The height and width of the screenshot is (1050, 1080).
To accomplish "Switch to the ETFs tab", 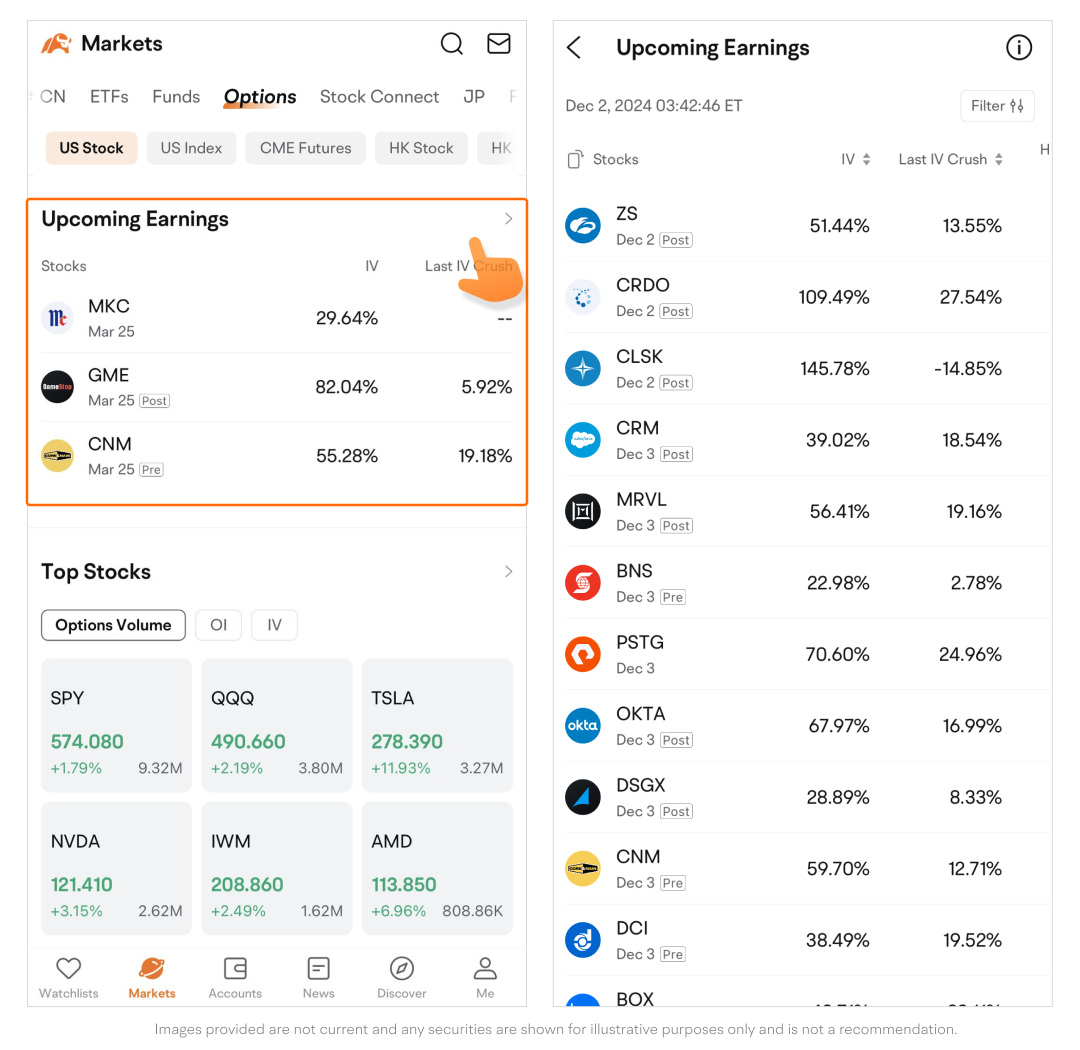I will (109, 97).
